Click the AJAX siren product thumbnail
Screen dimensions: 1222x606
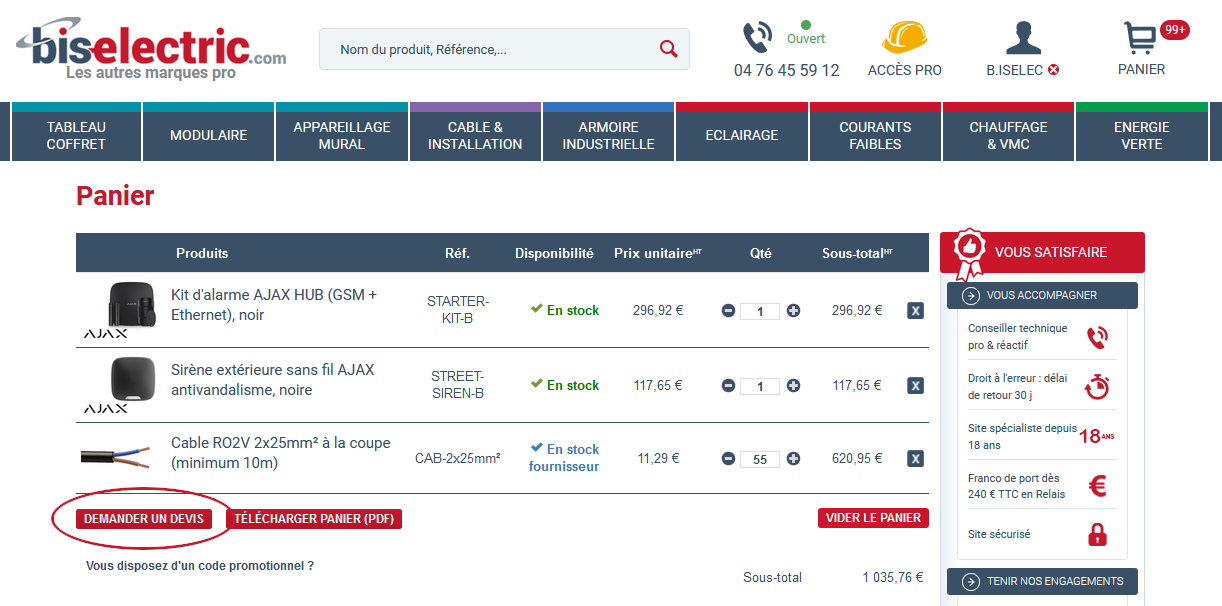(119, 385)
